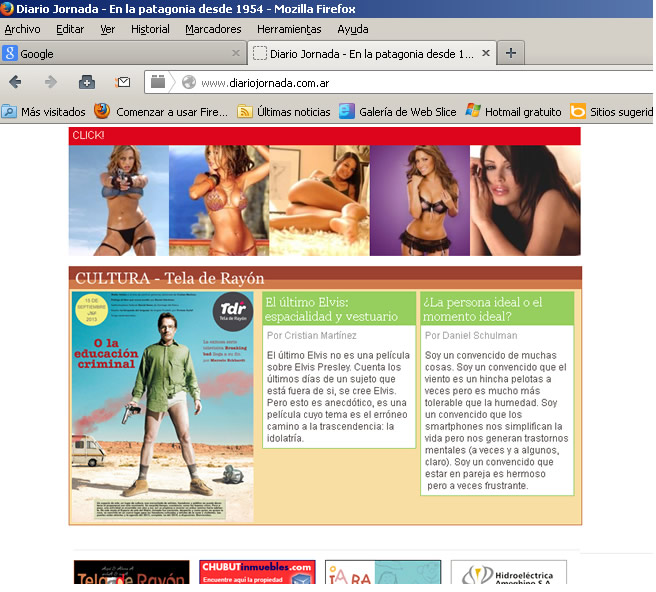Switch to the Google tab
Image resolution: width=656 pixels, height=592 pixels.
123,54
